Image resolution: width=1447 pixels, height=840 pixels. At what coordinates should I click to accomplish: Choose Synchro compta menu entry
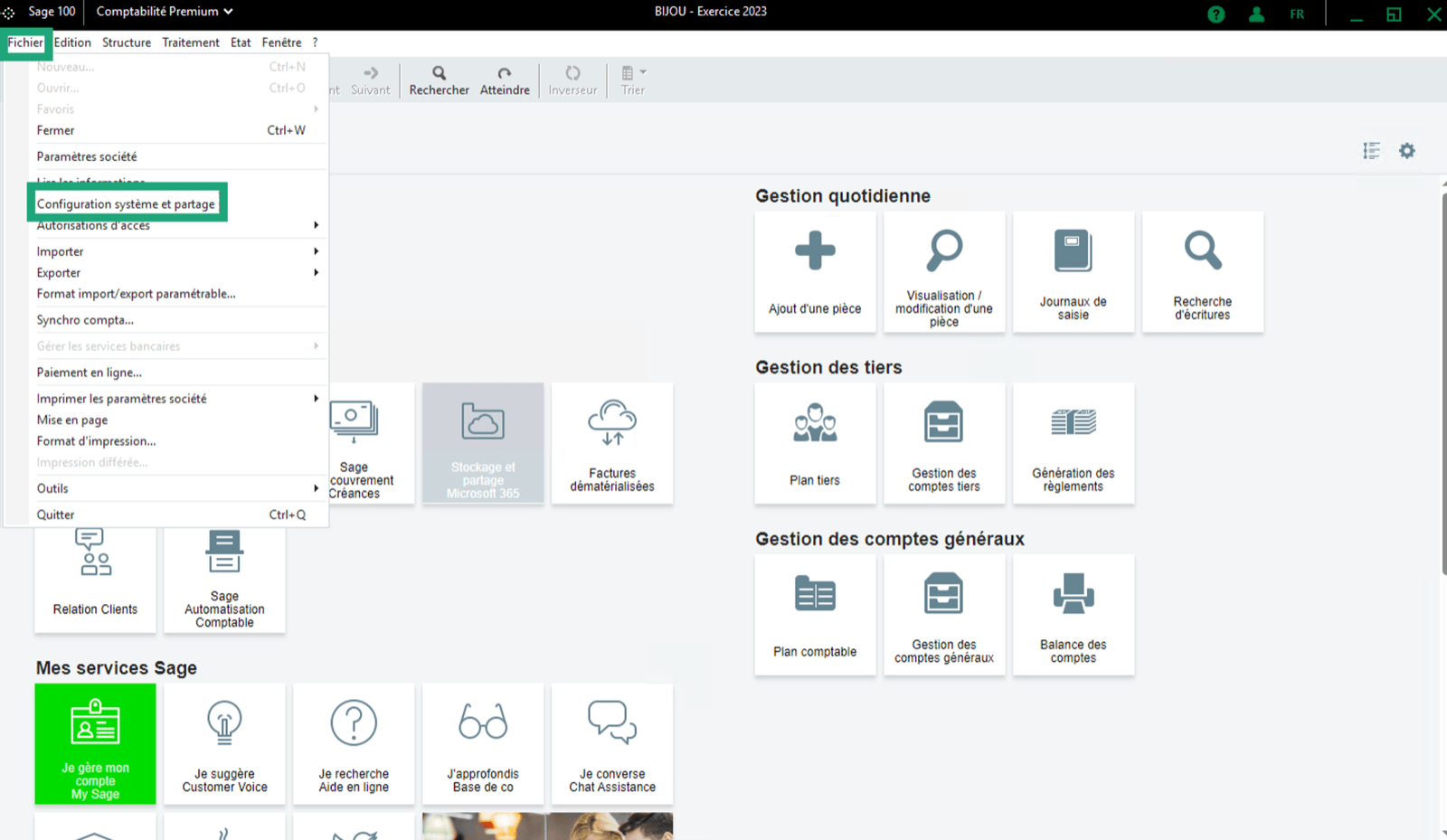178,320
